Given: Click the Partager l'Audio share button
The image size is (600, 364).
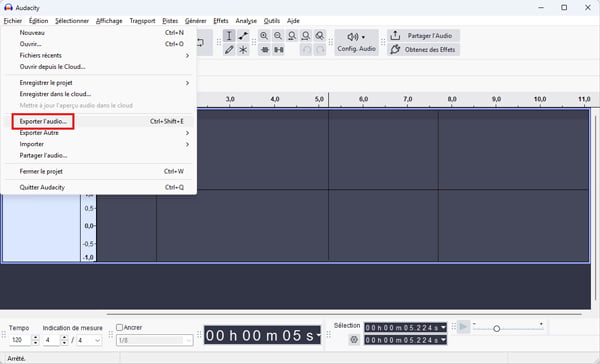Looking at the screenshot, I should tap(423, 36).
